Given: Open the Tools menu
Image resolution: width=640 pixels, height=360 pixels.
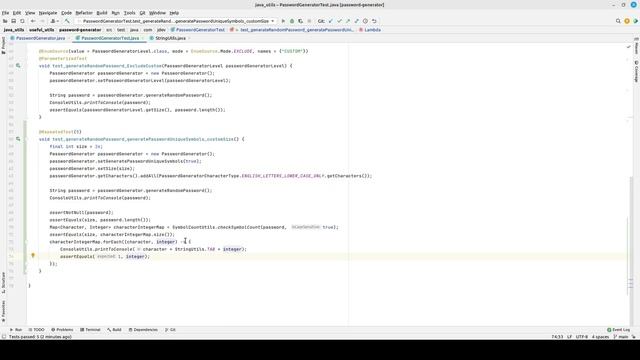Looking at the screenshot, I should pos(129,13).
